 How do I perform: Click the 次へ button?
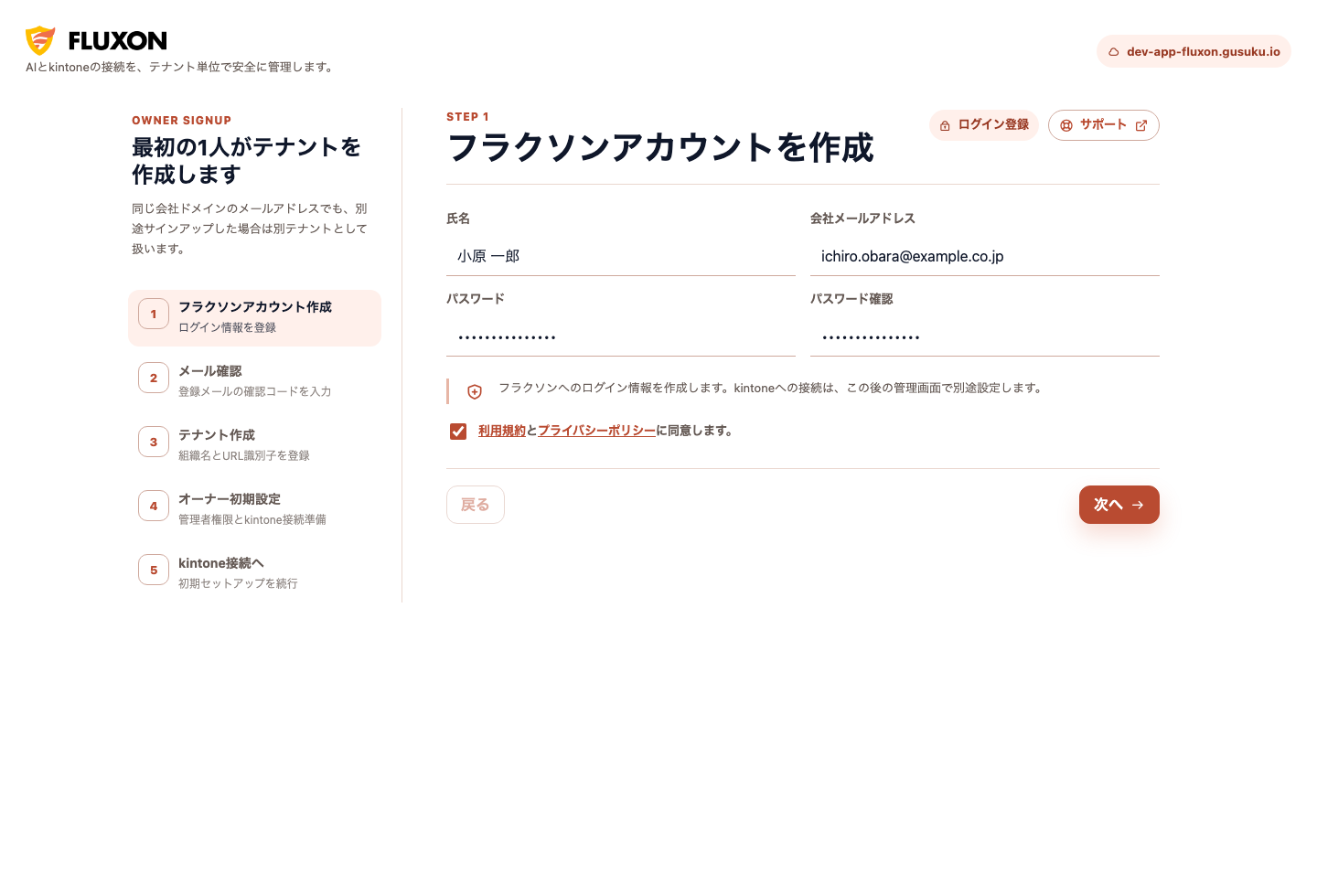click(x=1119, y=505)
